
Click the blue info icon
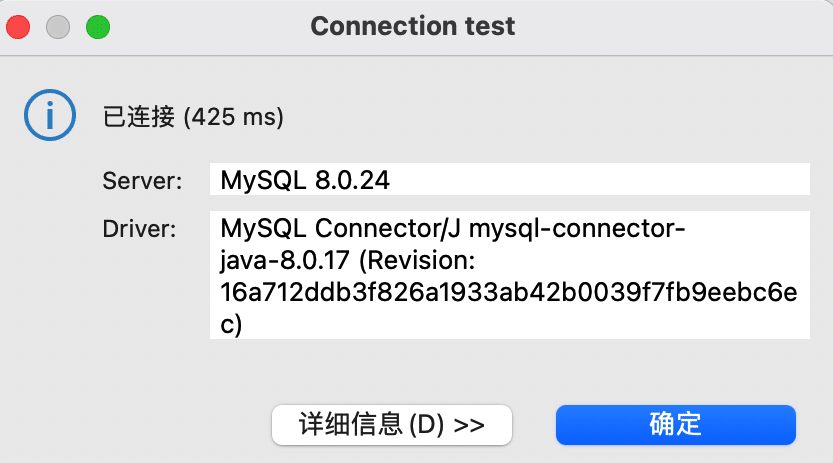(49, 117)
